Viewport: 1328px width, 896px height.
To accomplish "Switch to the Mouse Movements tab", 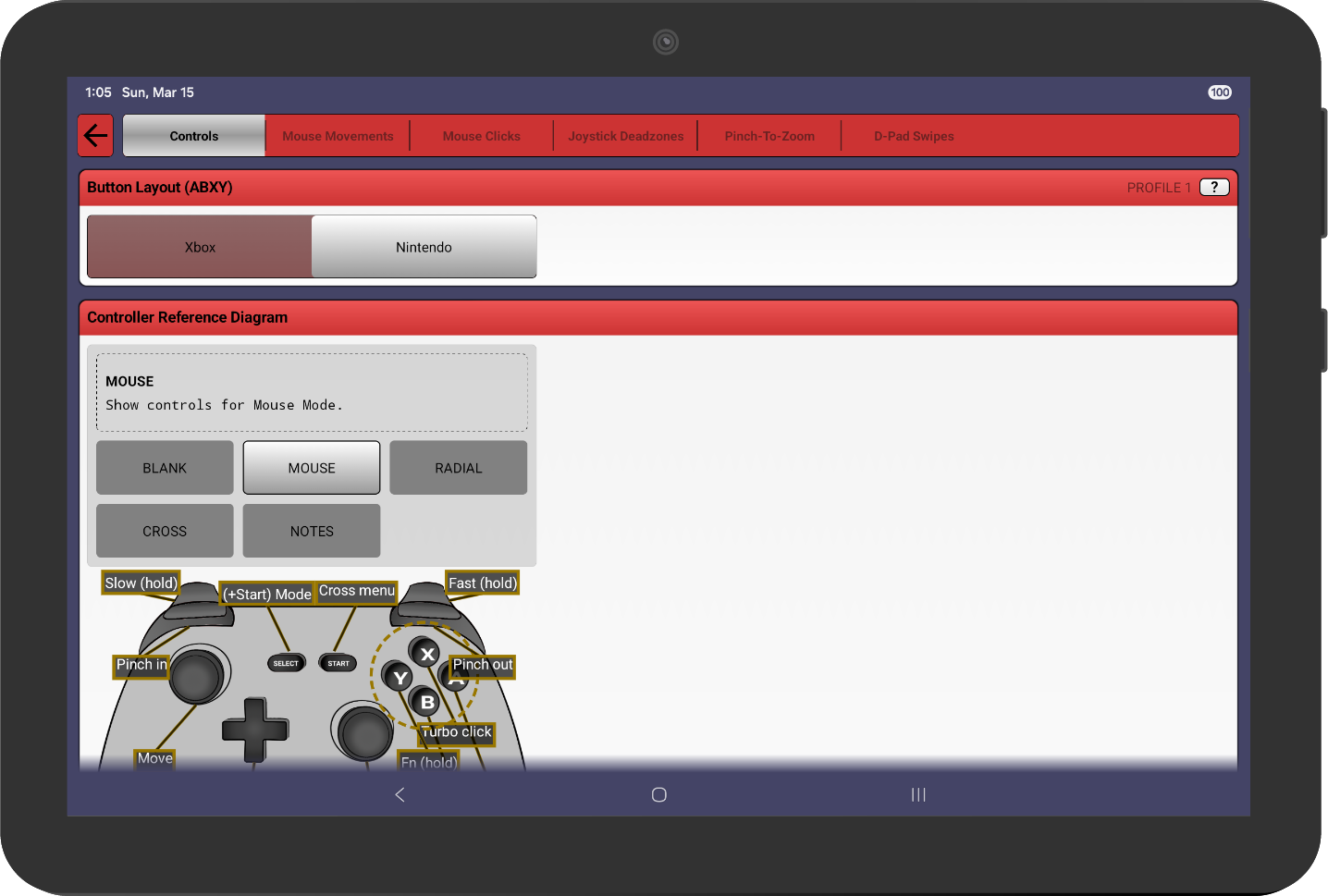I will [338, 136].
